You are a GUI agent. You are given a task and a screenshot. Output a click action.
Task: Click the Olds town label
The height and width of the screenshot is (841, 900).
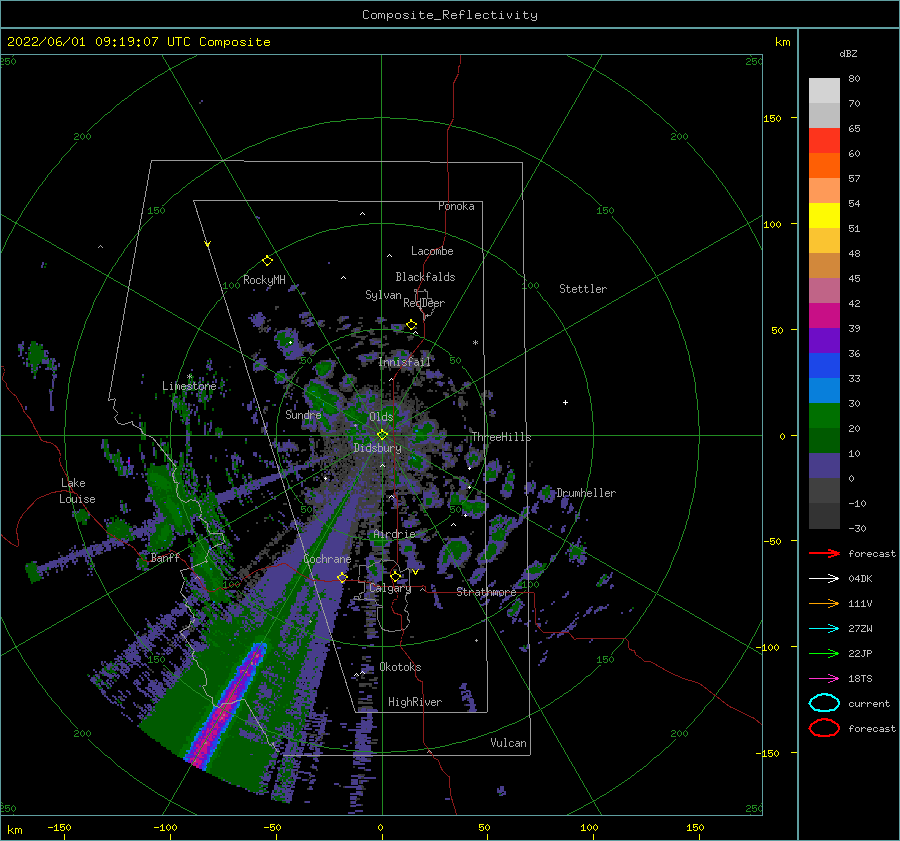381,417
